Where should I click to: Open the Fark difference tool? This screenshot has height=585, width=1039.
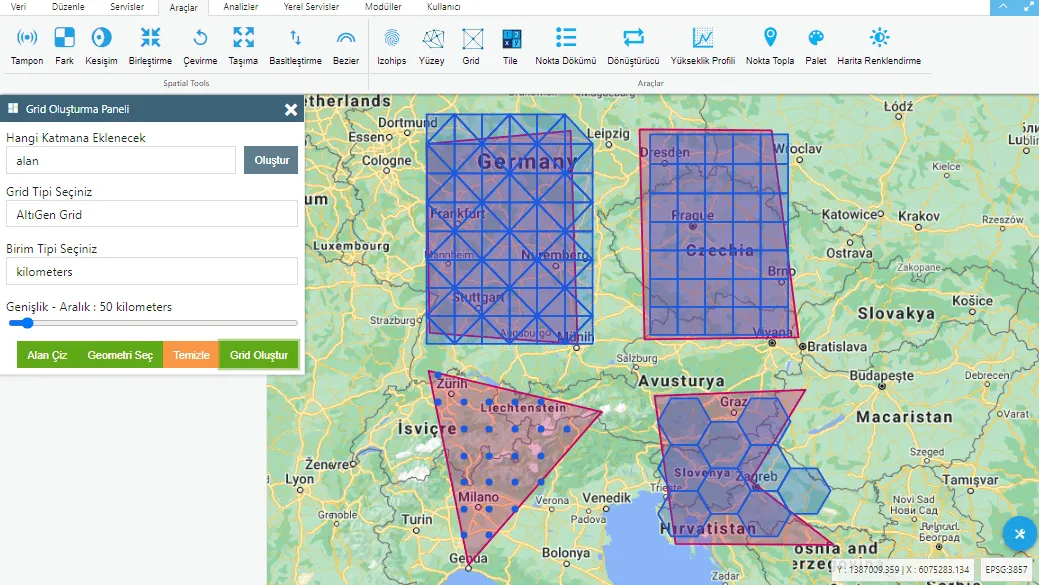64,46
